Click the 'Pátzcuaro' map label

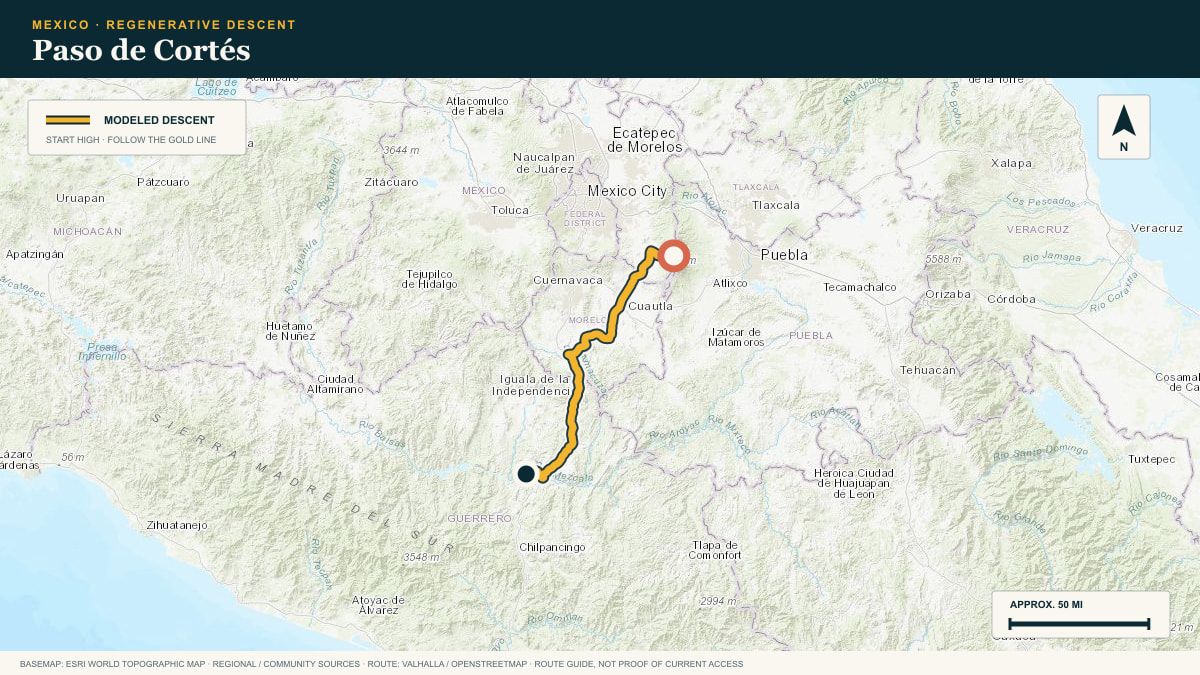(163, 182)
